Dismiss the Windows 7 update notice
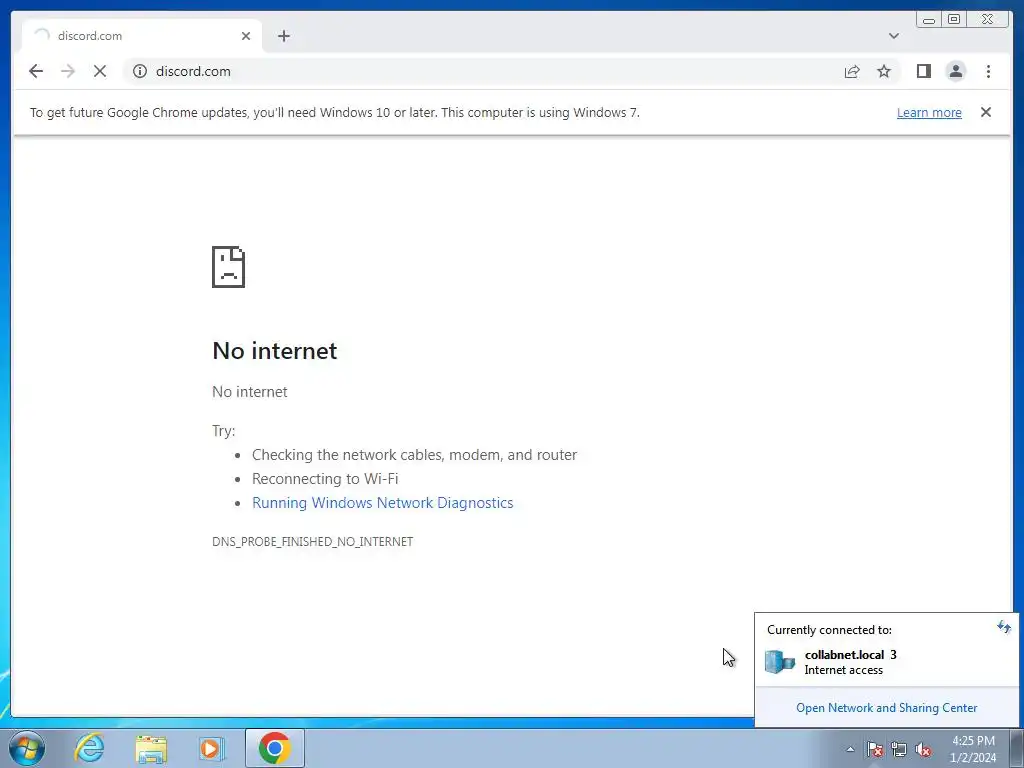Screen dimensions: 1024x768 [x=986, y=112]
